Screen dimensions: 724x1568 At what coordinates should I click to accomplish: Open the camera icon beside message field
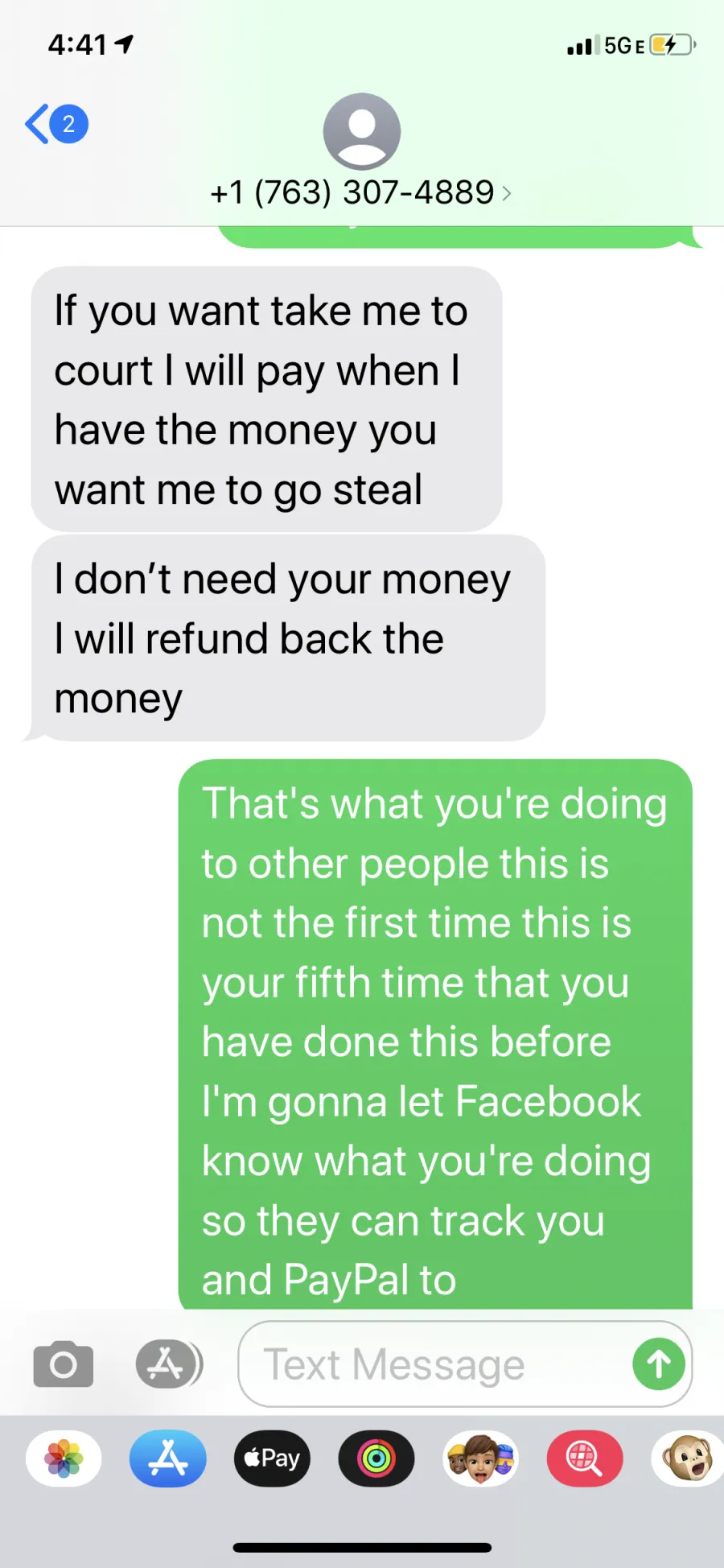[64, 1364]
